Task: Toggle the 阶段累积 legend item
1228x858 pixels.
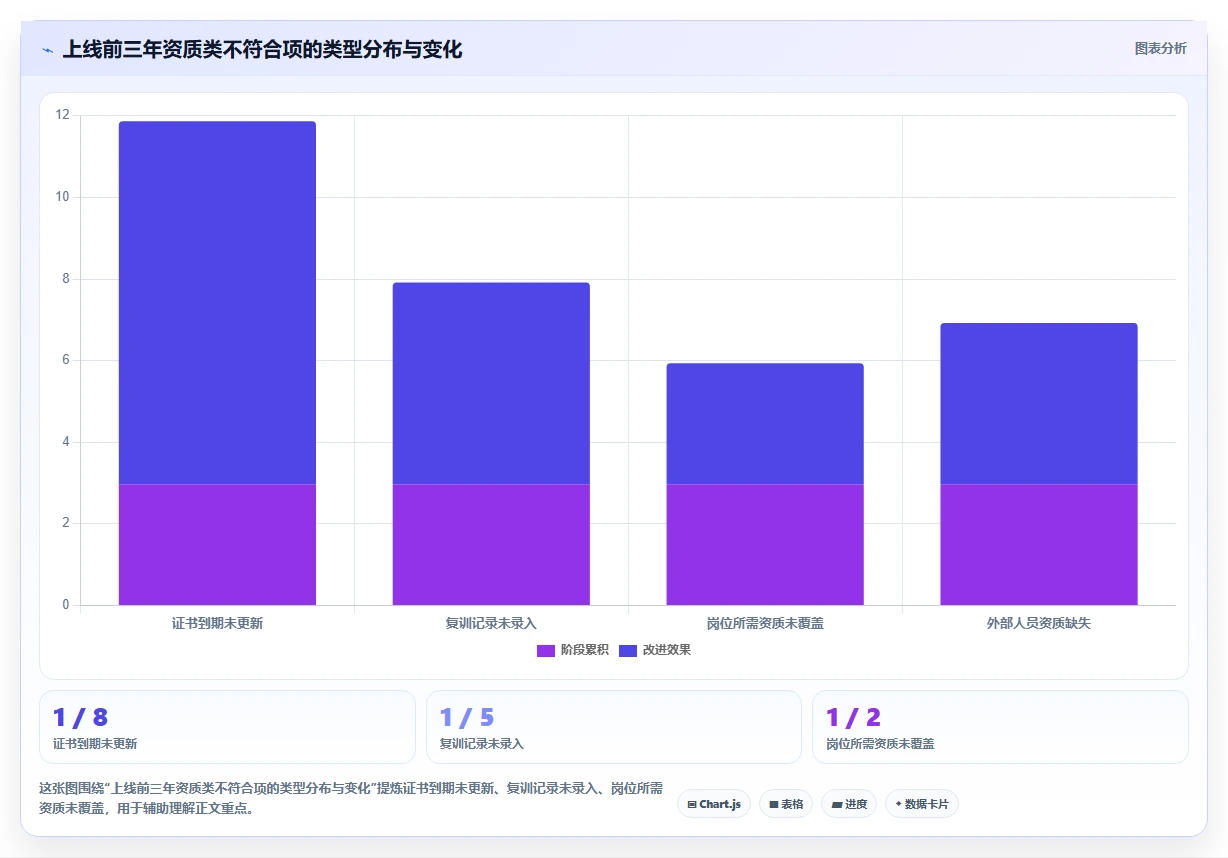Action: pos(572,650)
